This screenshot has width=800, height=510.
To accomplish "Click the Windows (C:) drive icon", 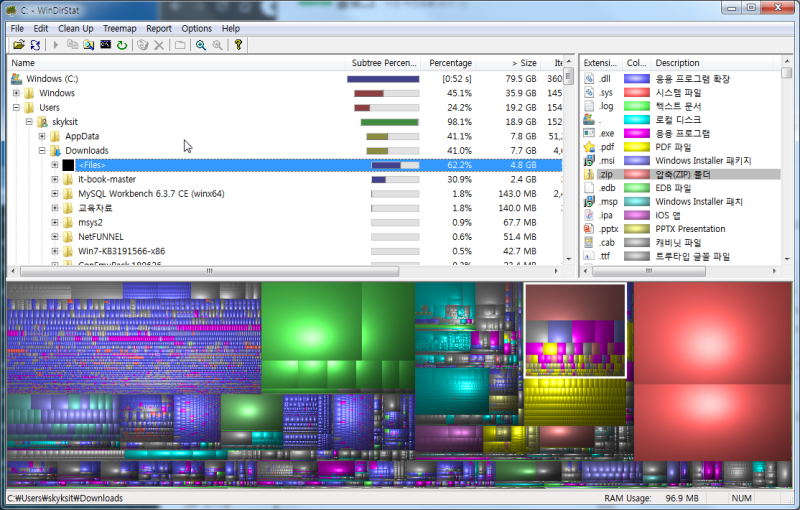I will click(16, 79).
